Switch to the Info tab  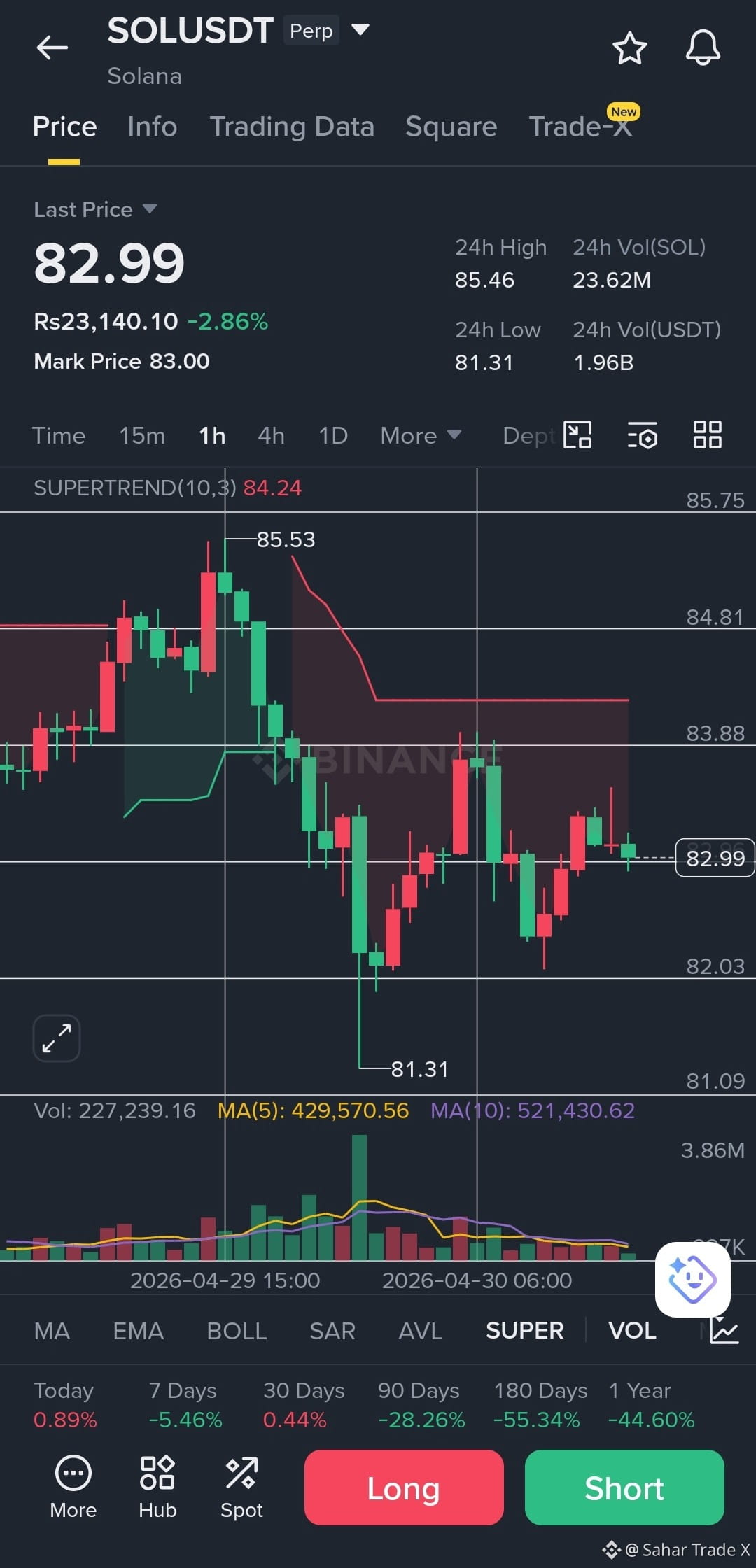[152, 127]
